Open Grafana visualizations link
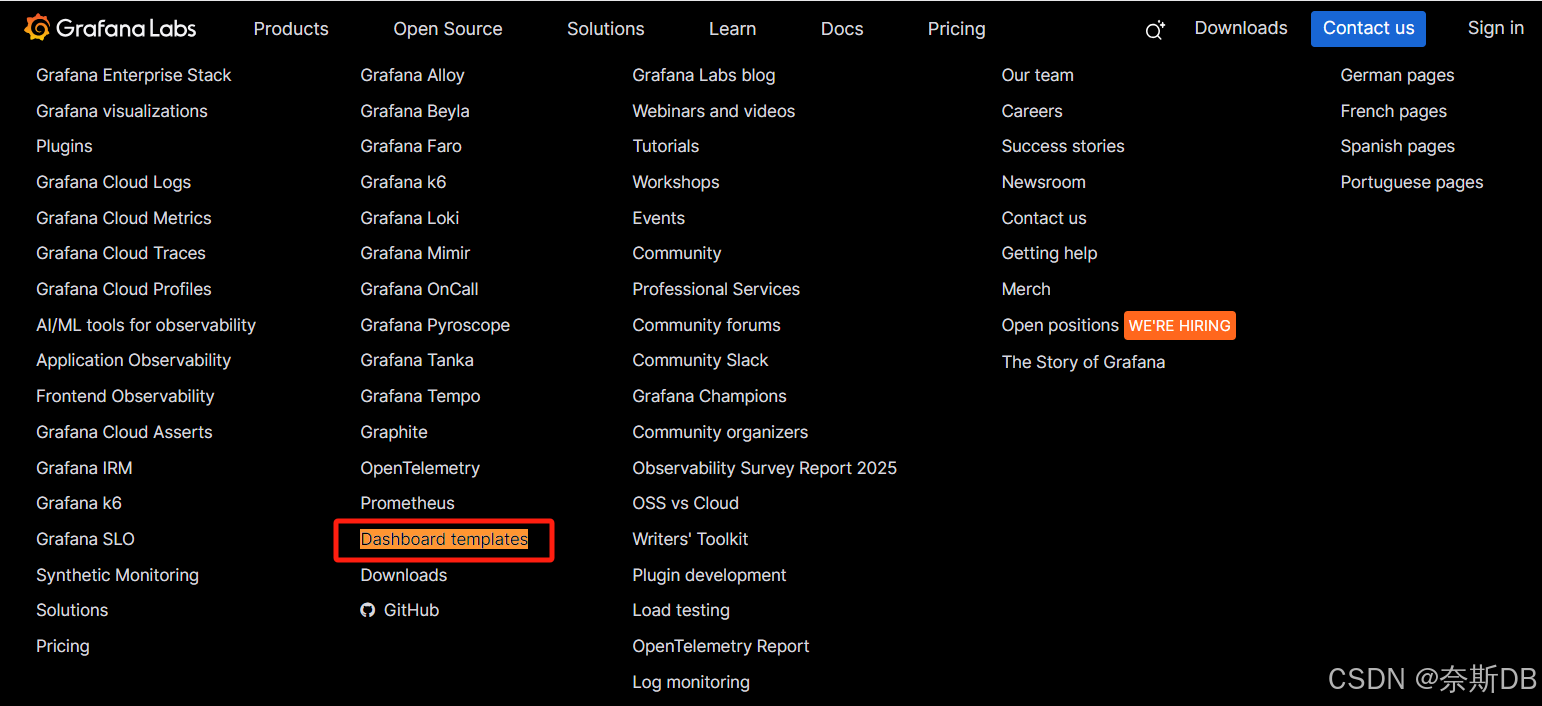This screenshot has height=706, width=1542. tap(122, 111)
